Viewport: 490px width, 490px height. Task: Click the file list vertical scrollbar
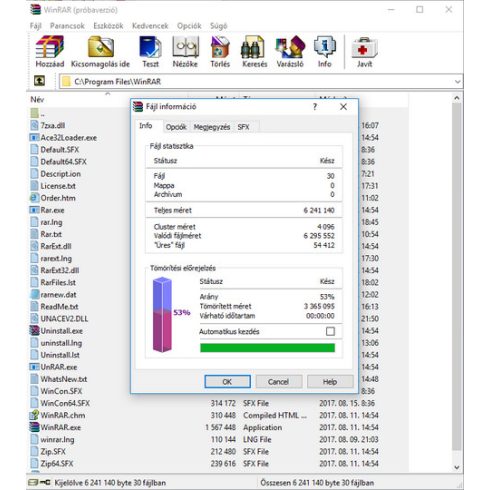click(457, 276)
